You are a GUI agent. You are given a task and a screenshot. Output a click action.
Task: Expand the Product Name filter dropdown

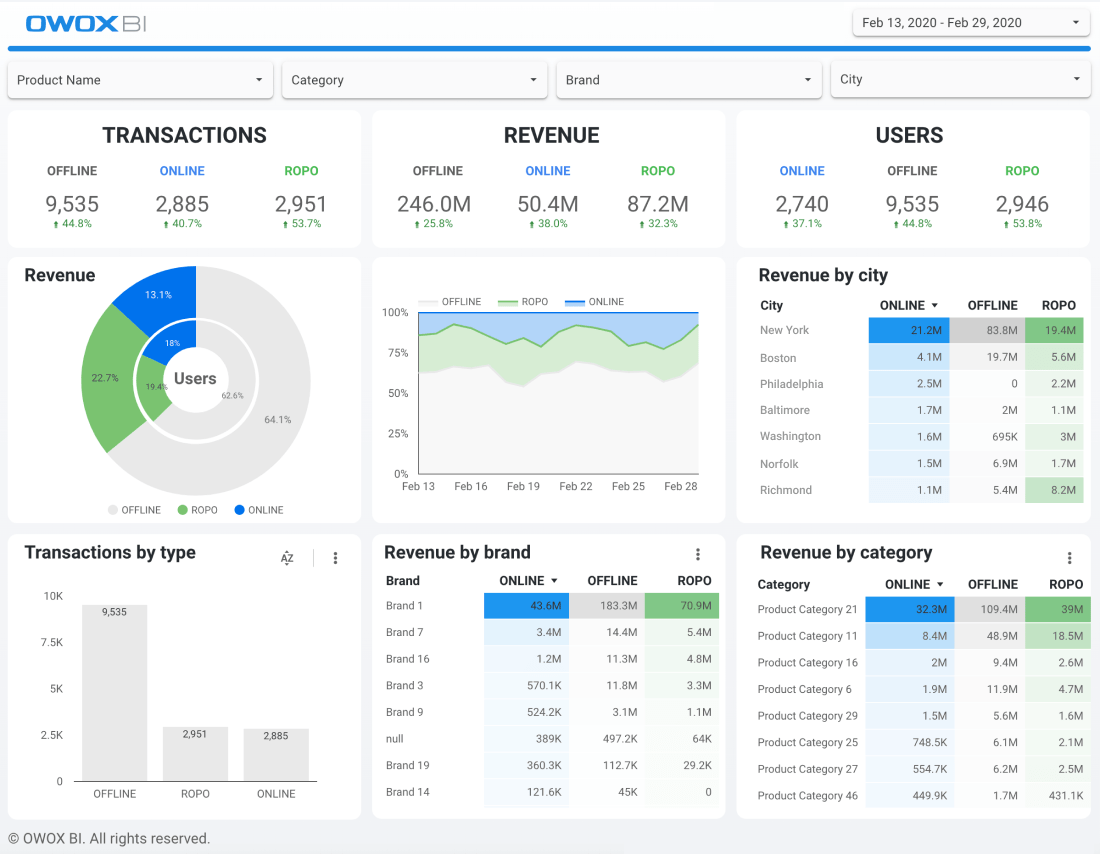point(140,80)
